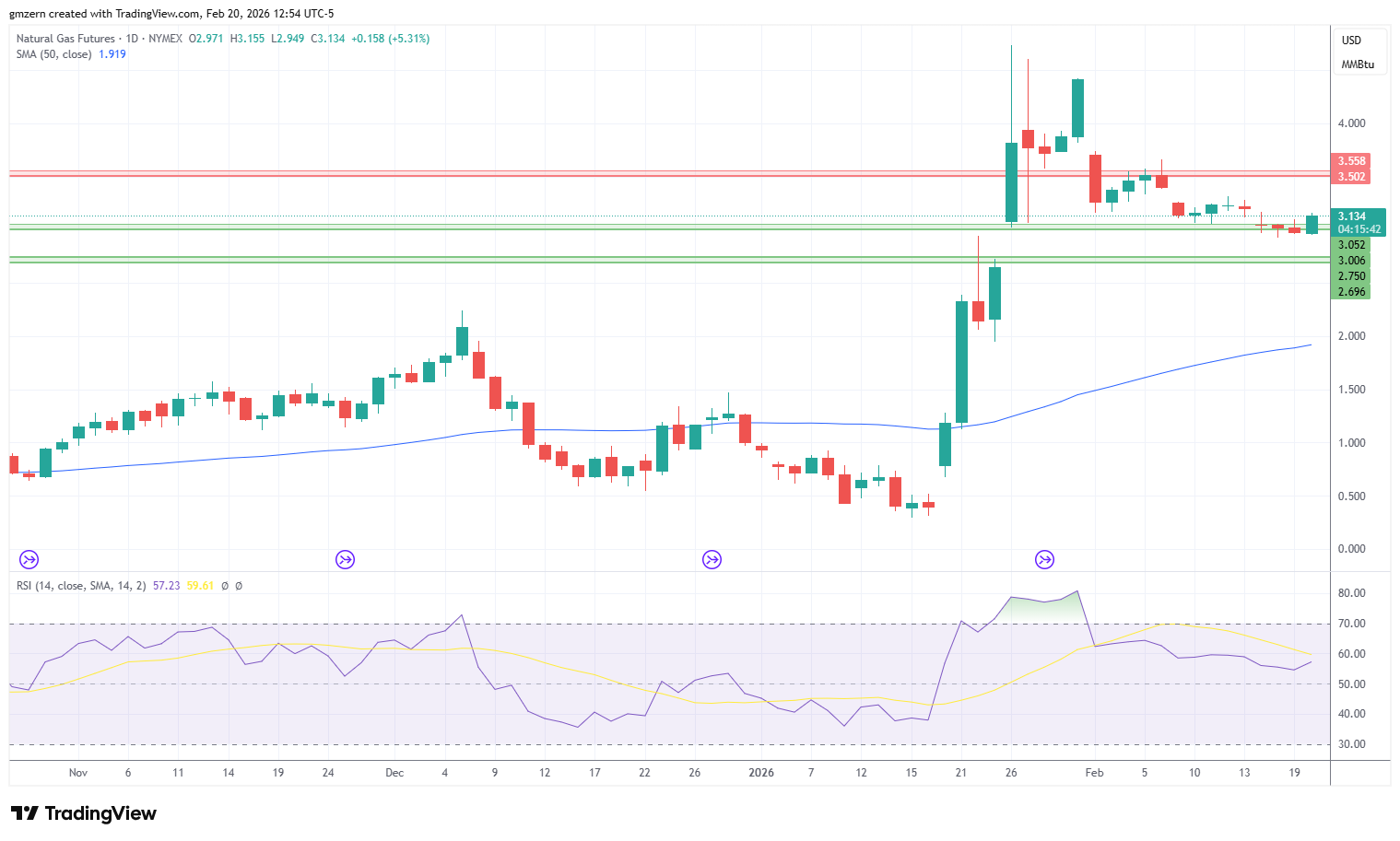Click the SMA value 1.919
Viewport: 1400px width, 841px height.
coord(112,54)
